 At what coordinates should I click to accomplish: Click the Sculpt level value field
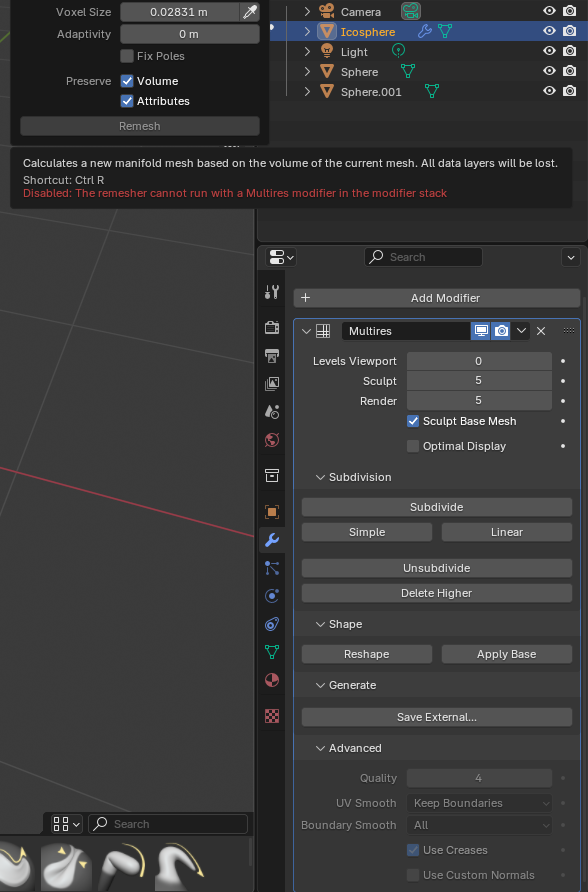[x=479, y=381]
